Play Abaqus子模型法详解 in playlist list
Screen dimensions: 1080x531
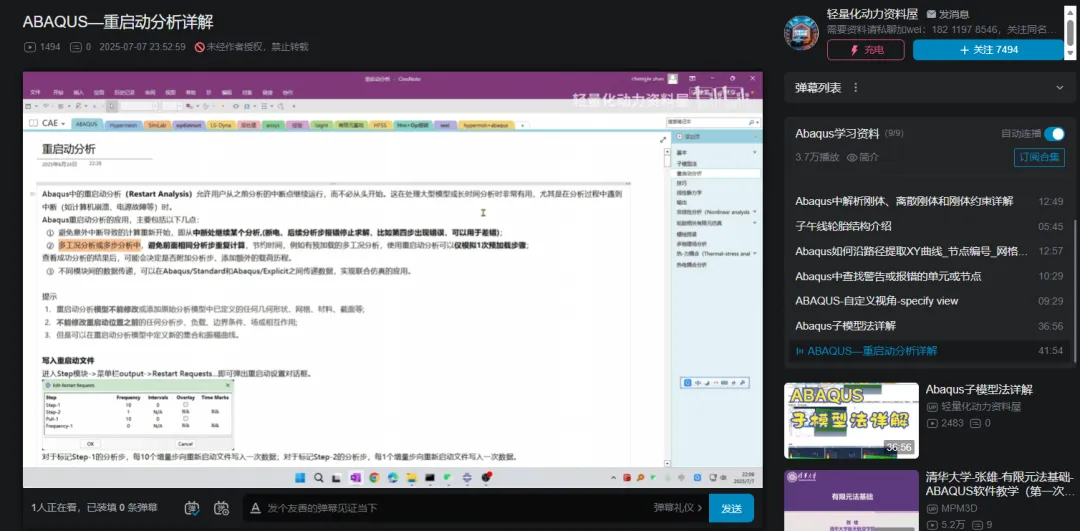point(931,326)
